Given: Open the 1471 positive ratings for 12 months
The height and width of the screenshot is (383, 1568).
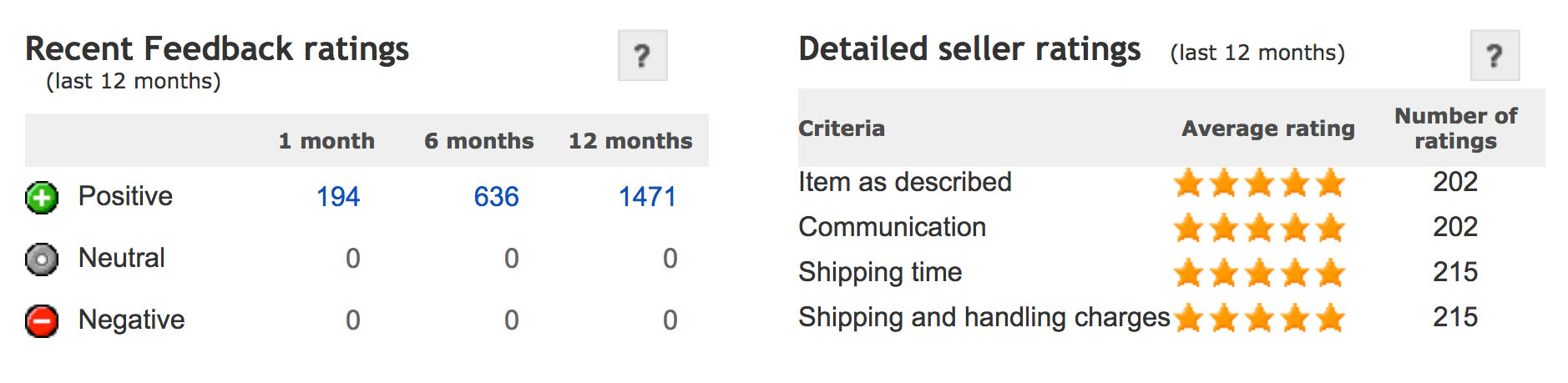Looking at the screenshot, I should tap(647, 197).
